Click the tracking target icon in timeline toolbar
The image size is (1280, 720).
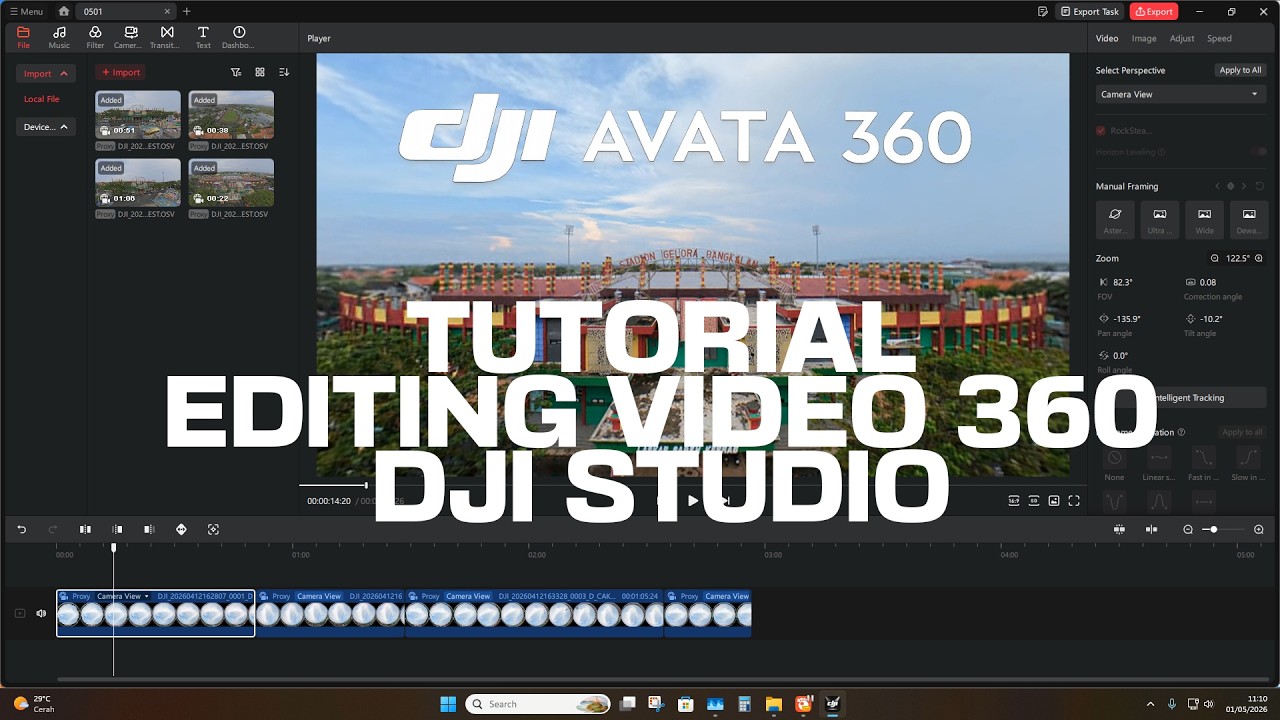[x=213, y=529]
